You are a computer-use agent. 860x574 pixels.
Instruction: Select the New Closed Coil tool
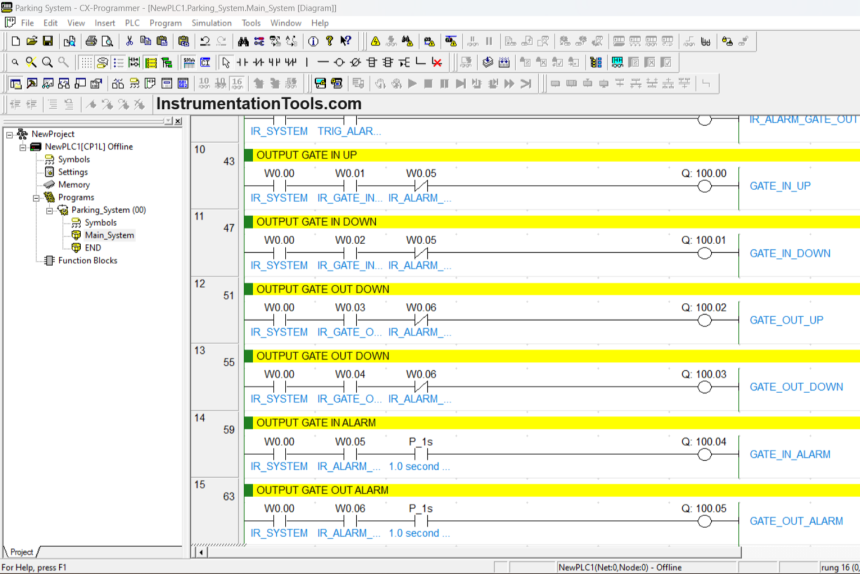355,62
